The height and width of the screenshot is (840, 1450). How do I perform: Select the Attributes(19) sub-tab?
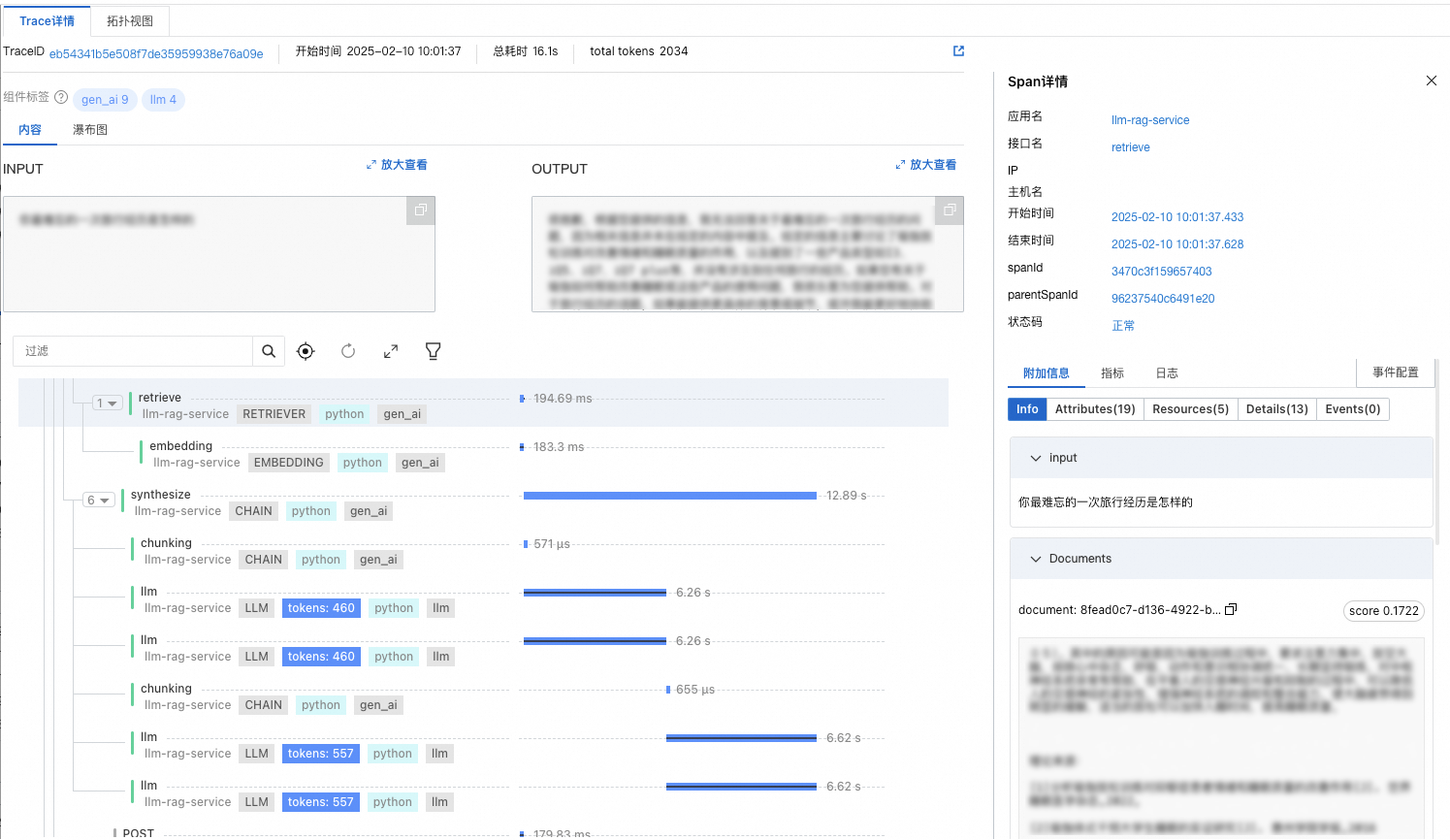(1095, 409)
